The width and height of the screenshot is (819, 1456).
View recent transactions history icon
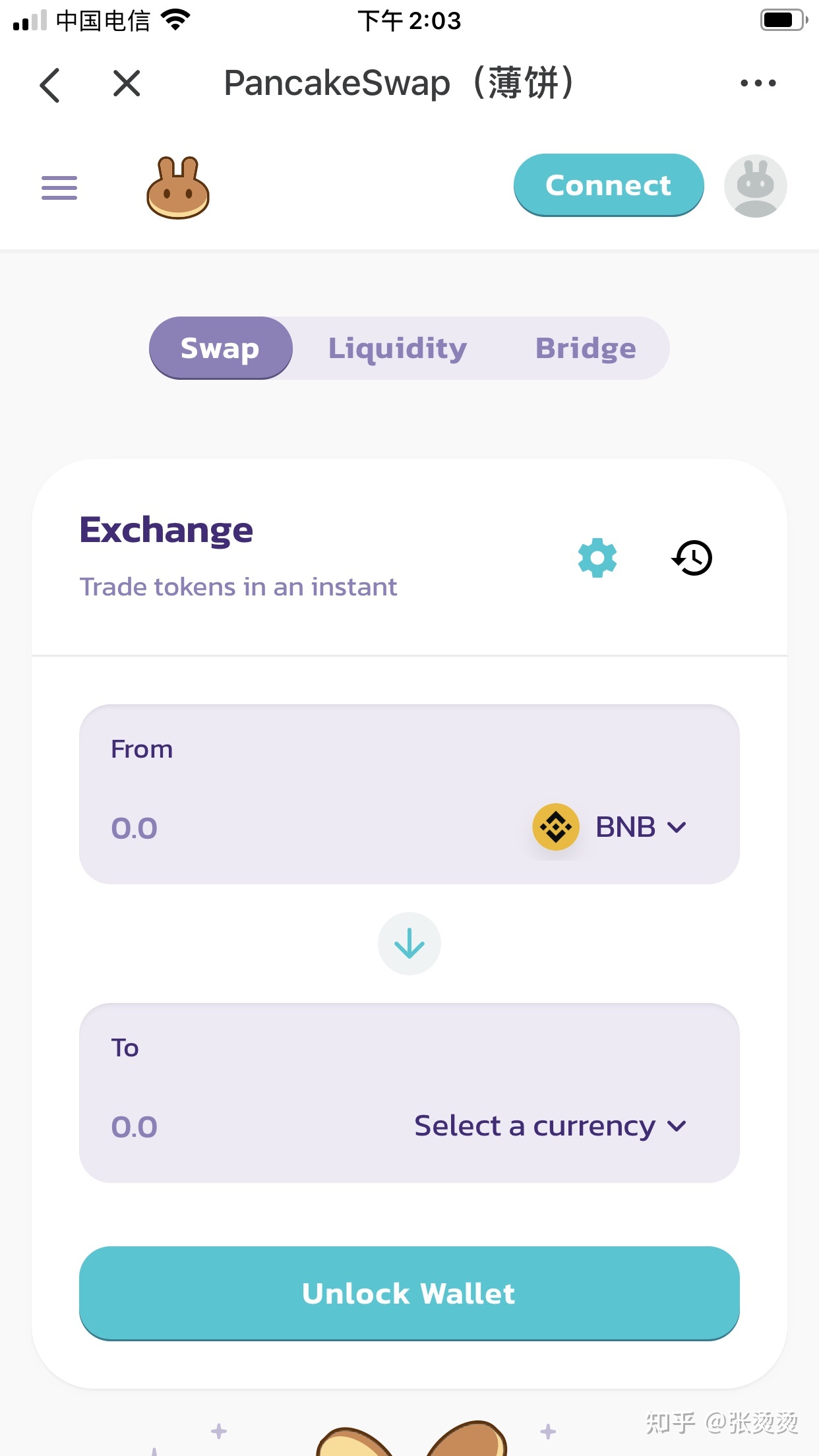[692, 558]
